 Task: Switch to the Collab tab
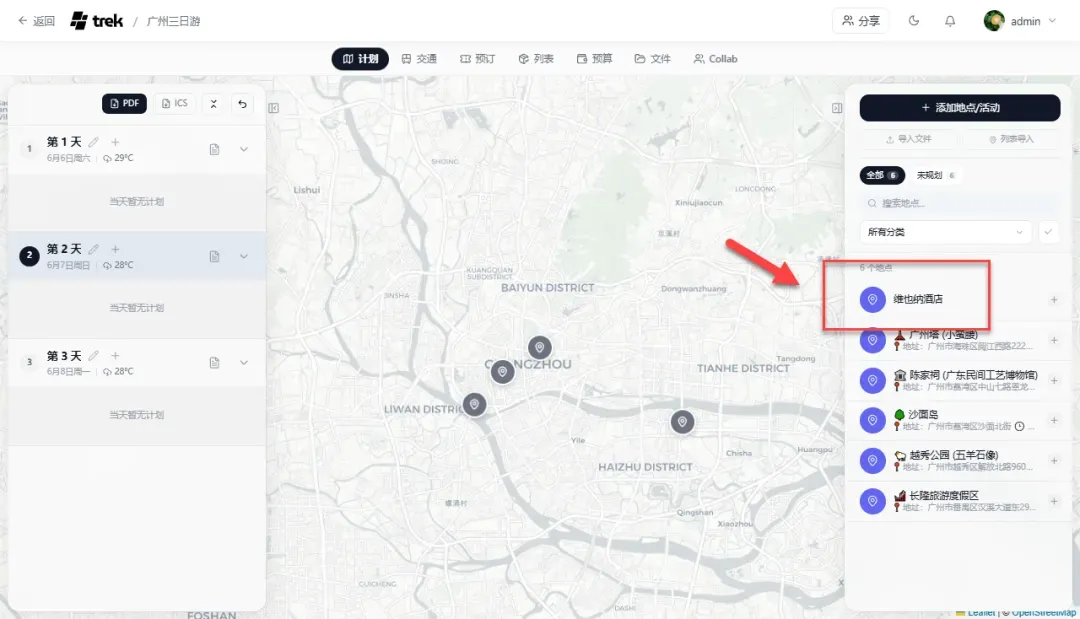click(x=716, y=59)
